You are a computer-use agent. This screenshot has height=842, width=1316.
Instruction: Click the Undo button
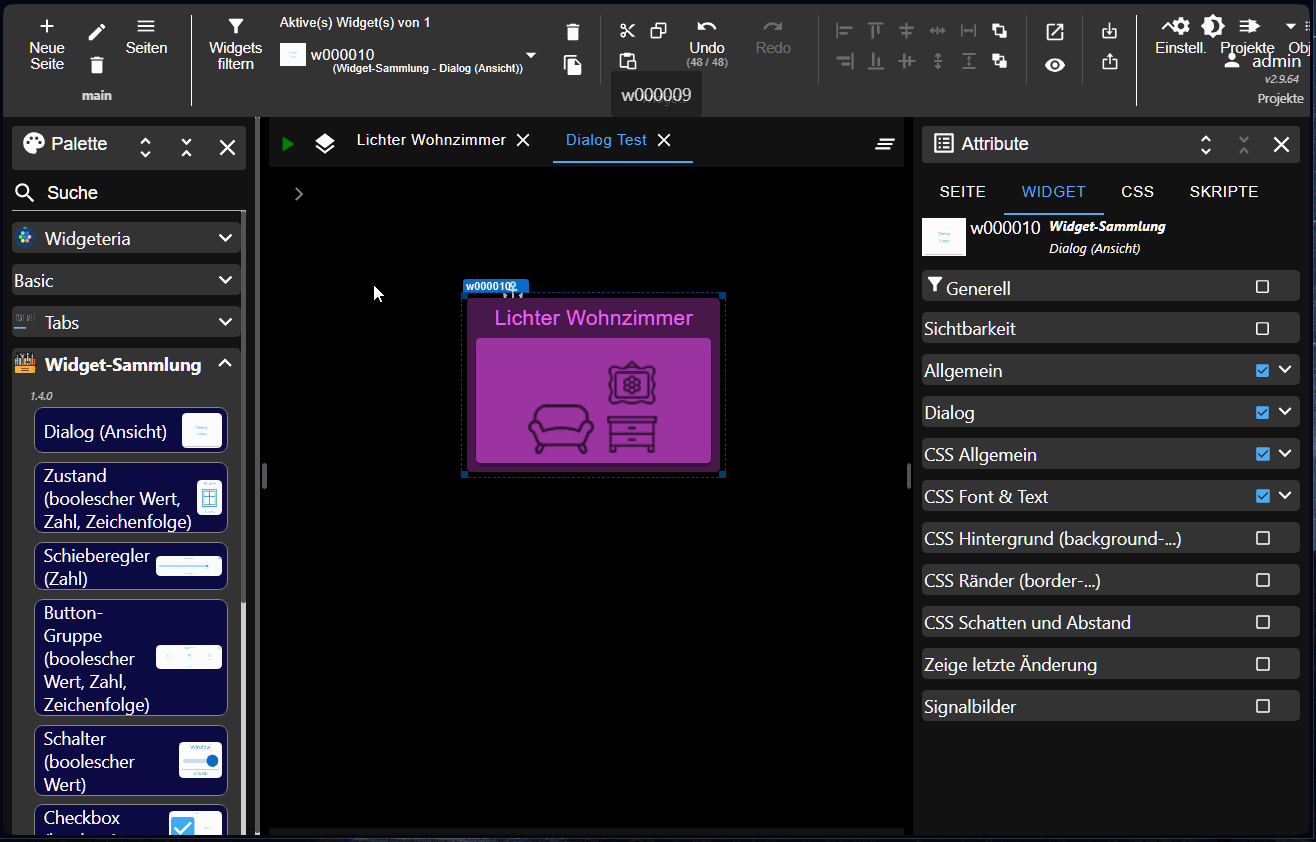click(707, 41)
